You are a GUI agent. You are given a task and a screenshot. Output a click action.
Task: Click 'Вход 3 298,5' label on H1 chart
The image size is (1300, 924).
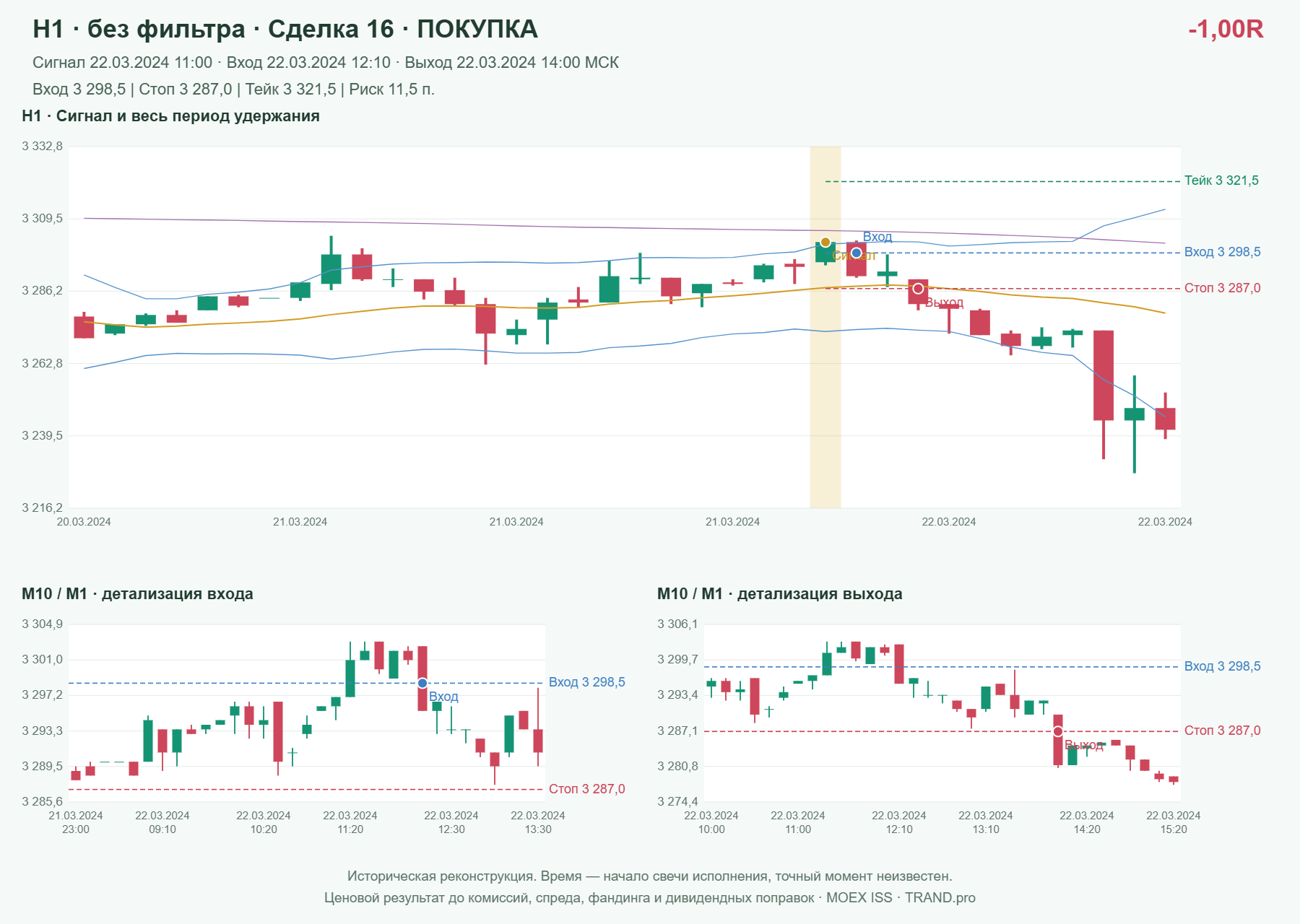(1223, 252)
